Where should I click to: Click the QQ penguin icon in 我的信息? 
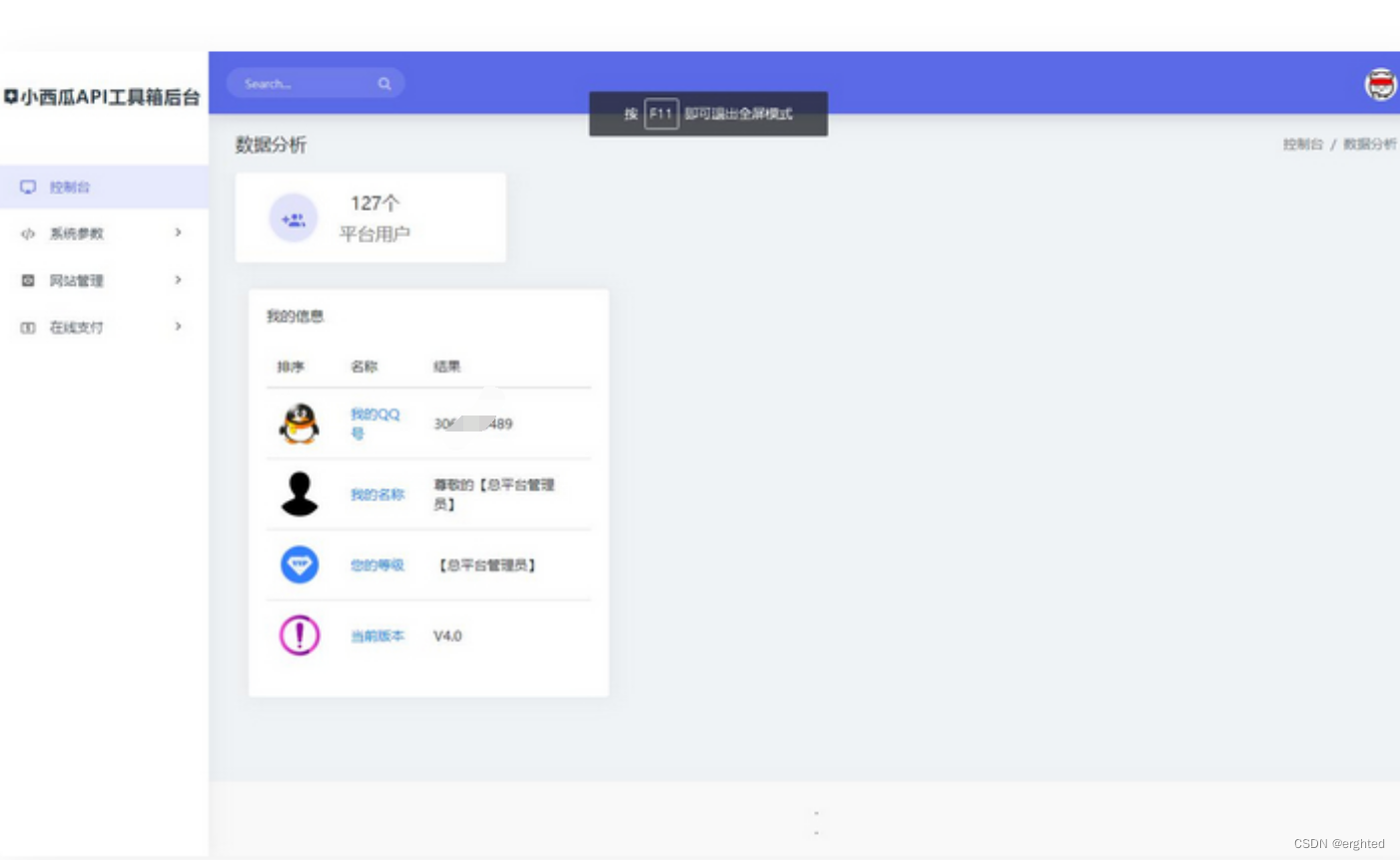click(x=299, y=423)
